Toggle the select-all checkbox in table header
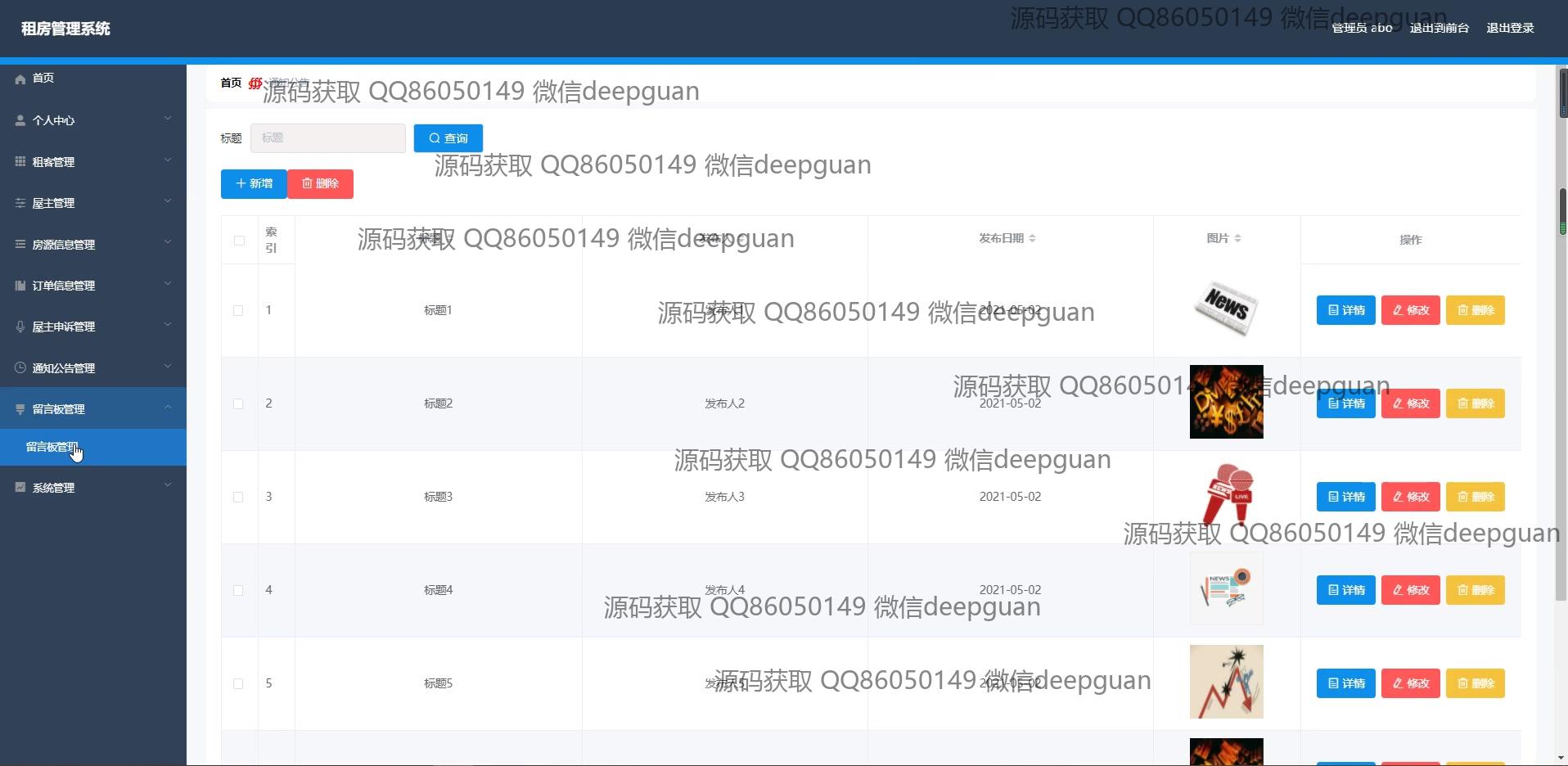1568x766 pixels. (239, 241)
